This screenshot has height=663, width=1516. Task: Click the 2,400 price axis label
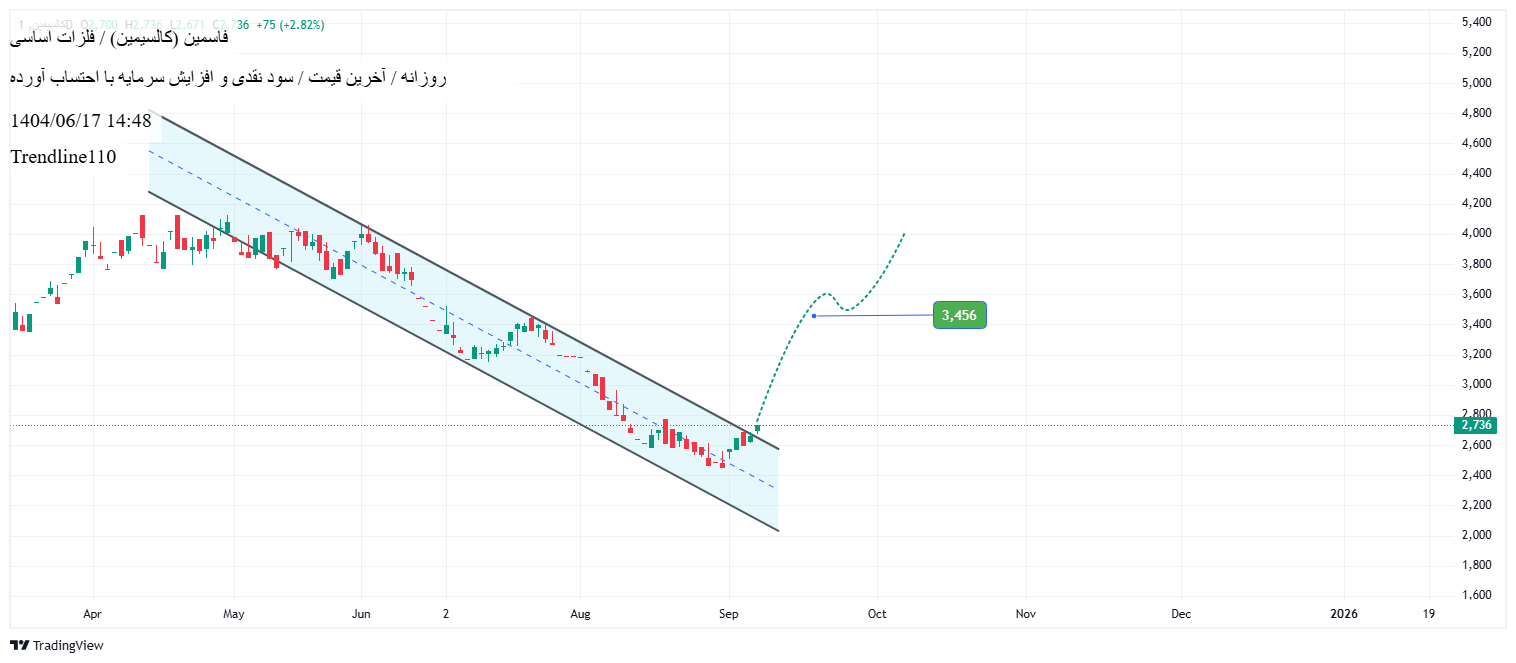point(1476,475)
